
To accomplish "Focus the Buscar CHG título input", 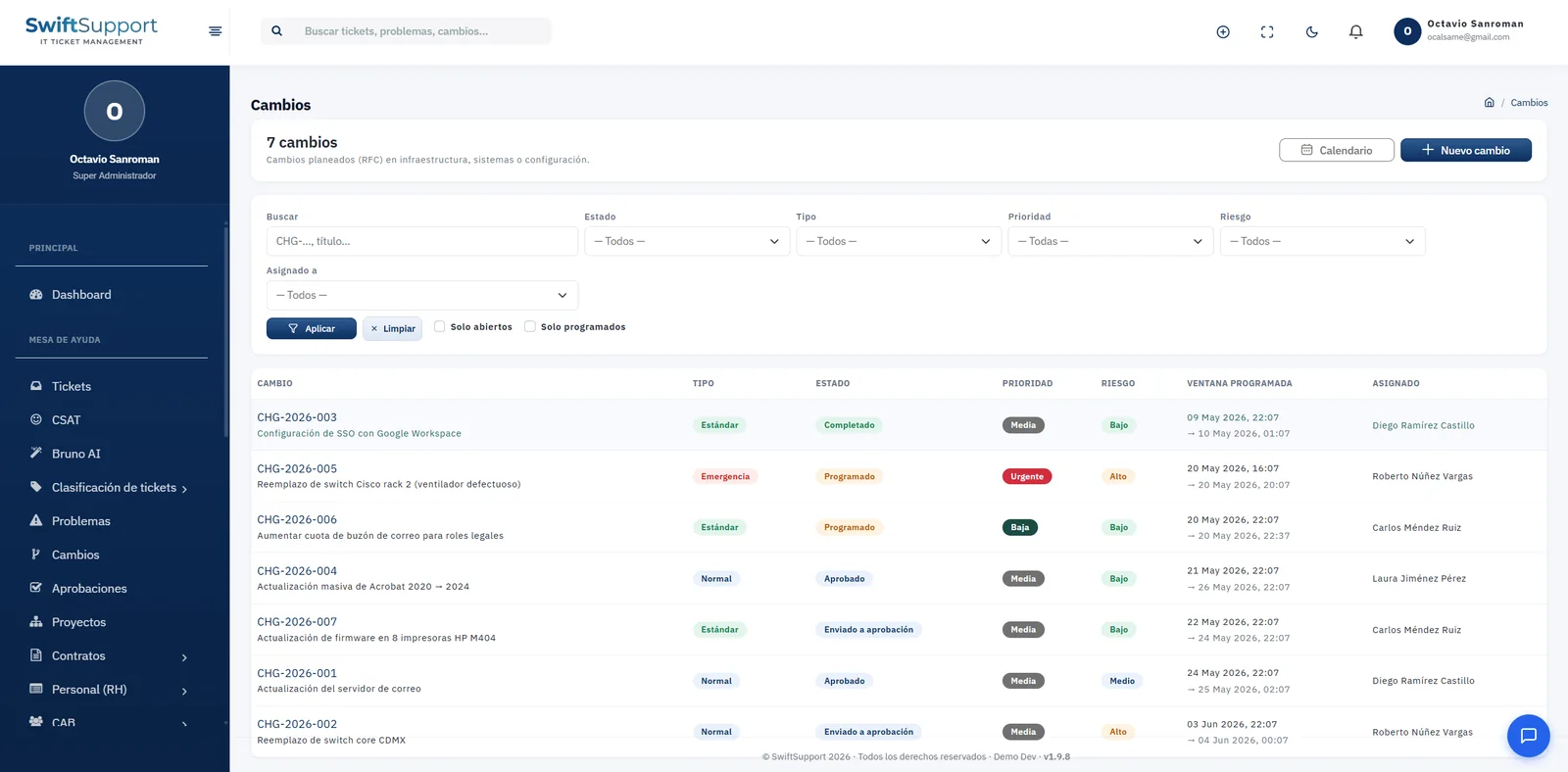I will (422, 241).
